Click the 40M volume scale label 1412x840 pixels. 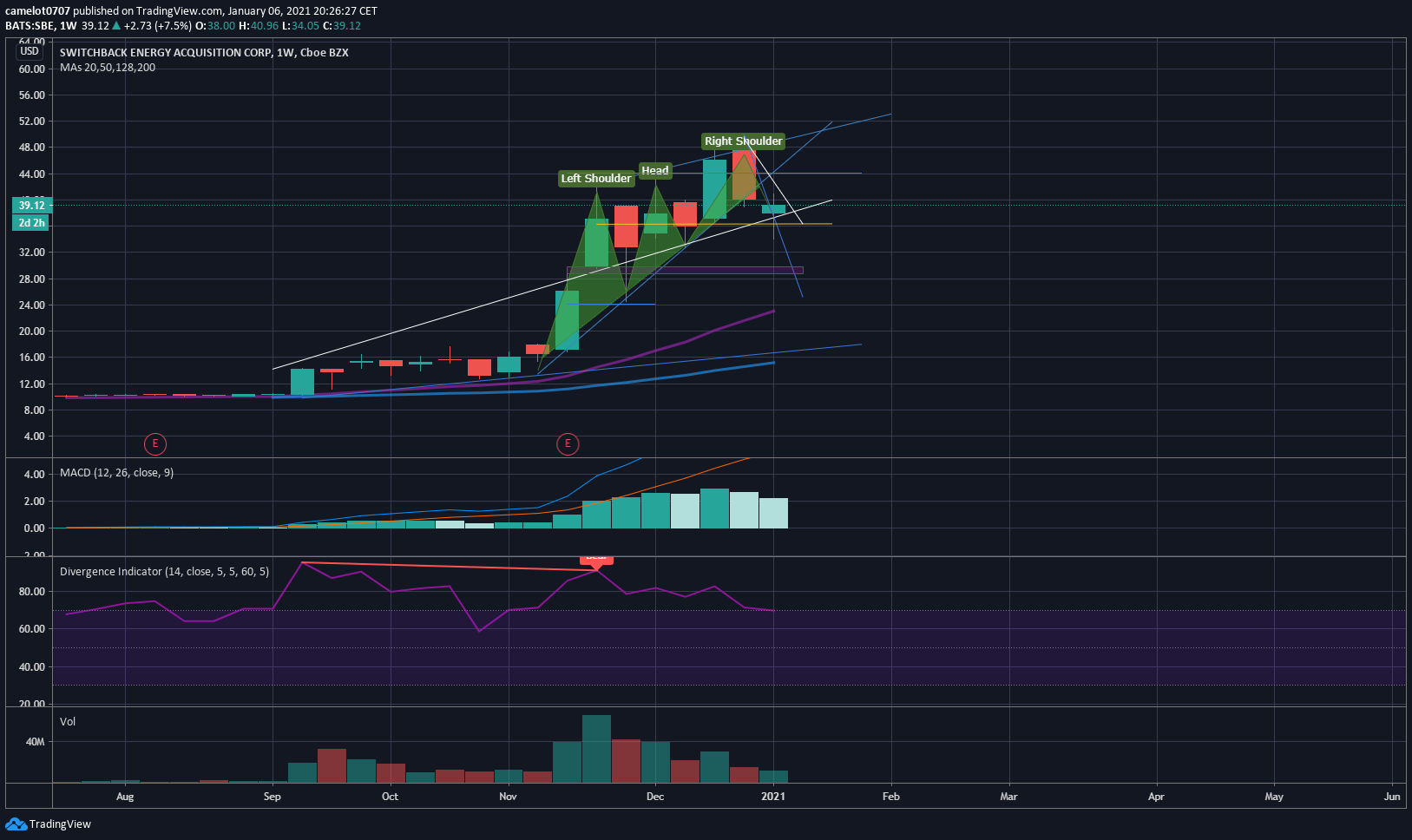(x=35, y=742)
